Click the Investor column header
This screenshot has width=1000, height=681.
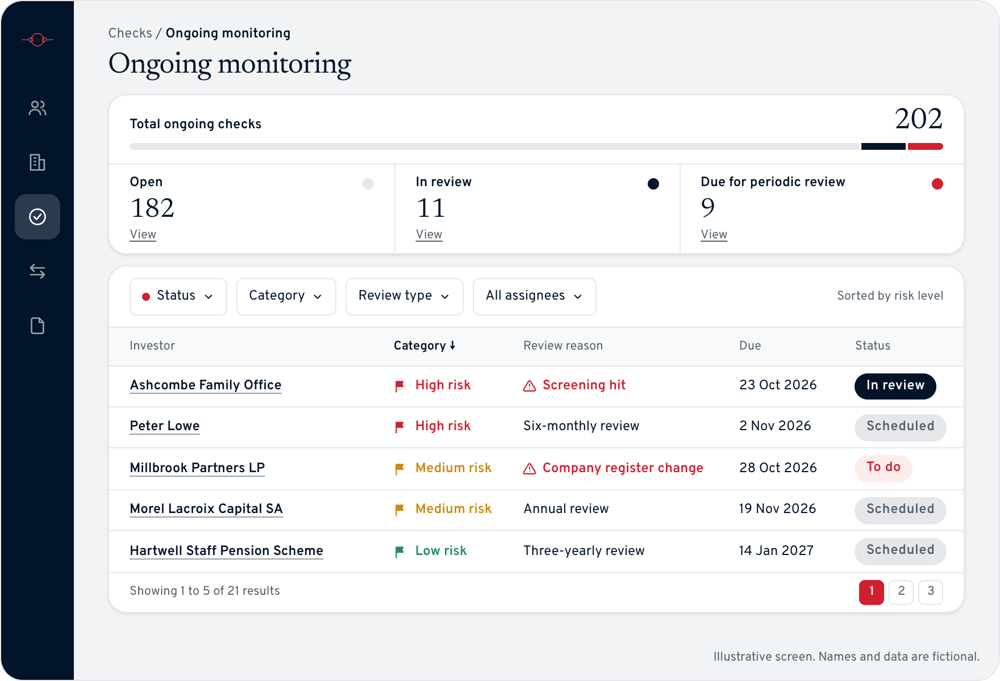(x=152, y=346)
